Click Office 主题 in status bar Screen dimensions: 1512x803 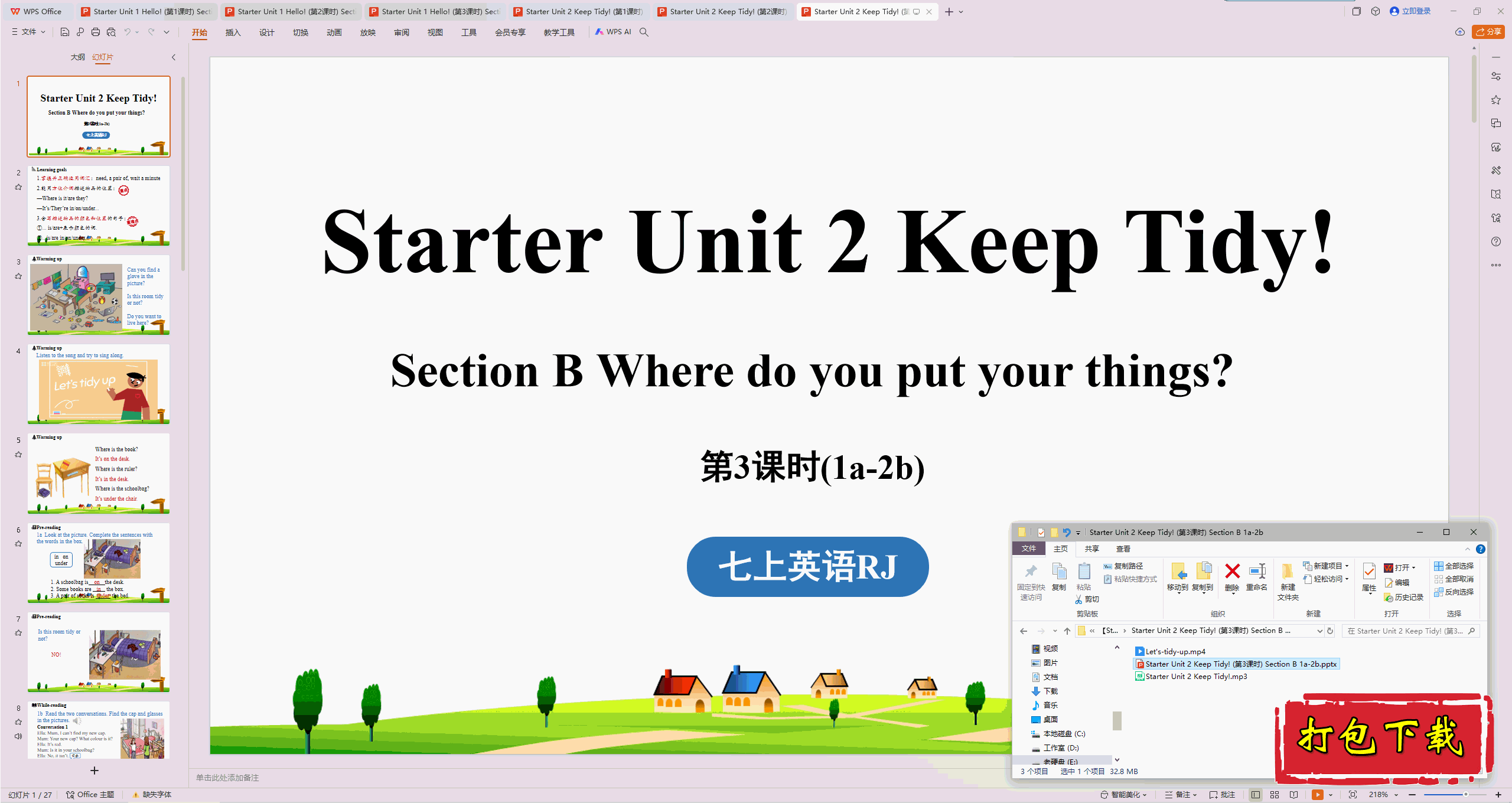click(x=90, y=795)
